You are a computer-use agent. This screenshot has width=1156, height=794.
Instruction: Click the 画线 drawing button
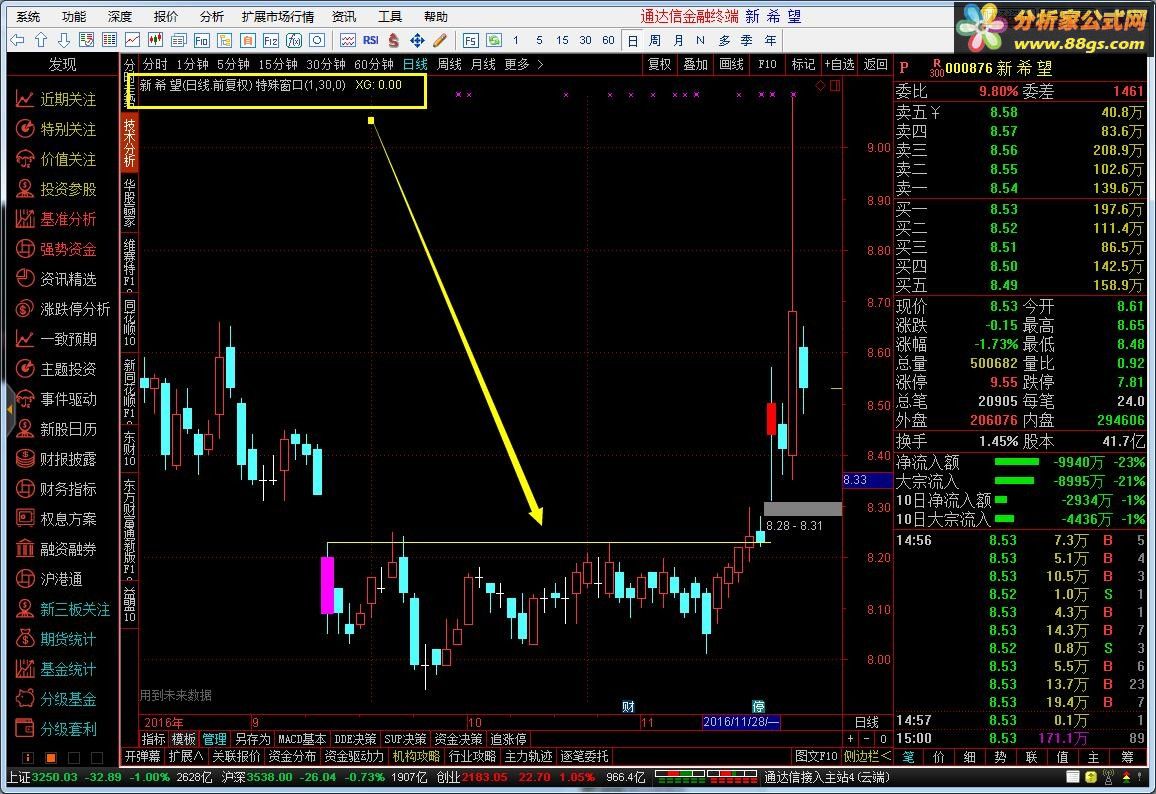(x=731, y=64)
